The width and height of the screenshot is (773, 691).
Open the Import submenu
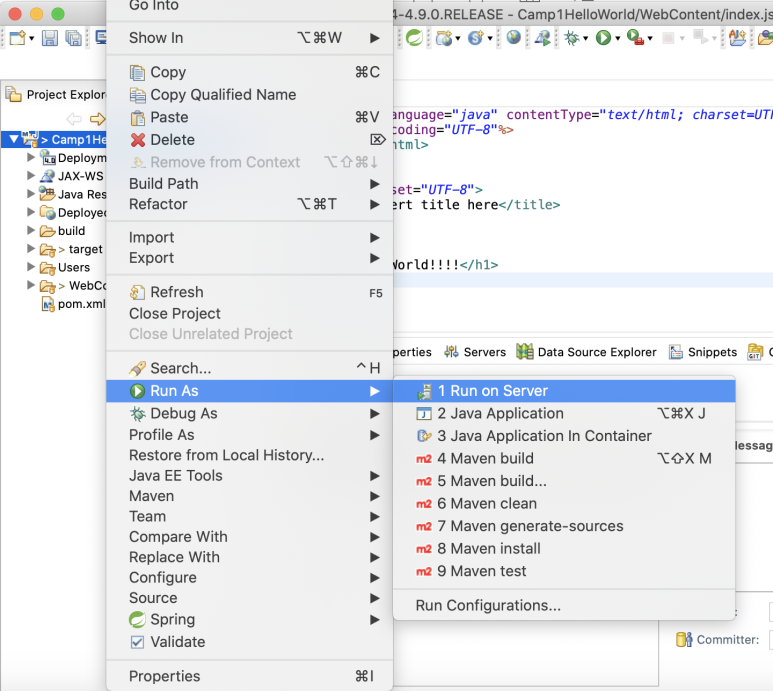(x=249, y=238)
